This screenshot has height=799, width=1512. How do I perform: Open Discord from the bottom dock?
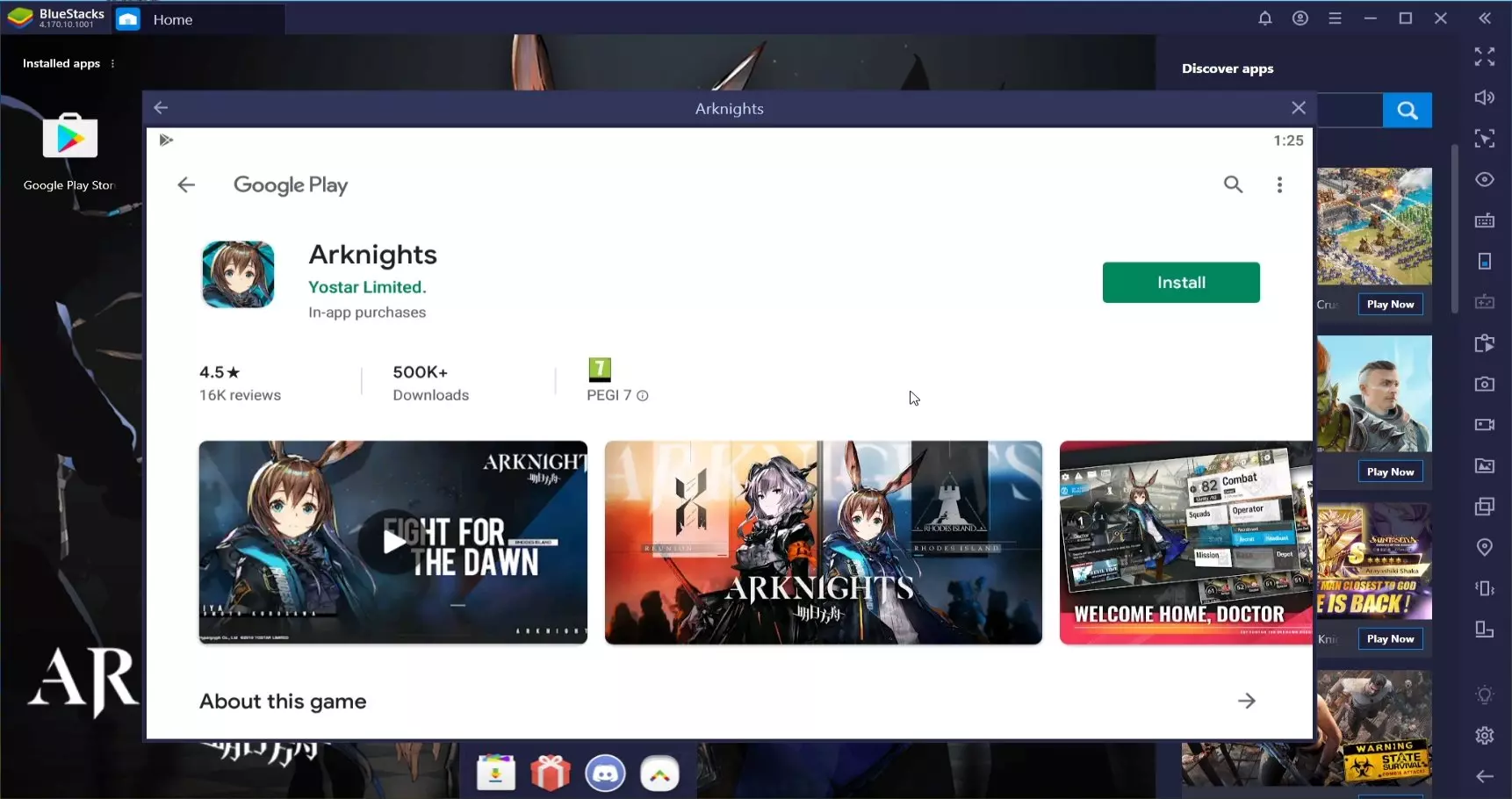605,774
